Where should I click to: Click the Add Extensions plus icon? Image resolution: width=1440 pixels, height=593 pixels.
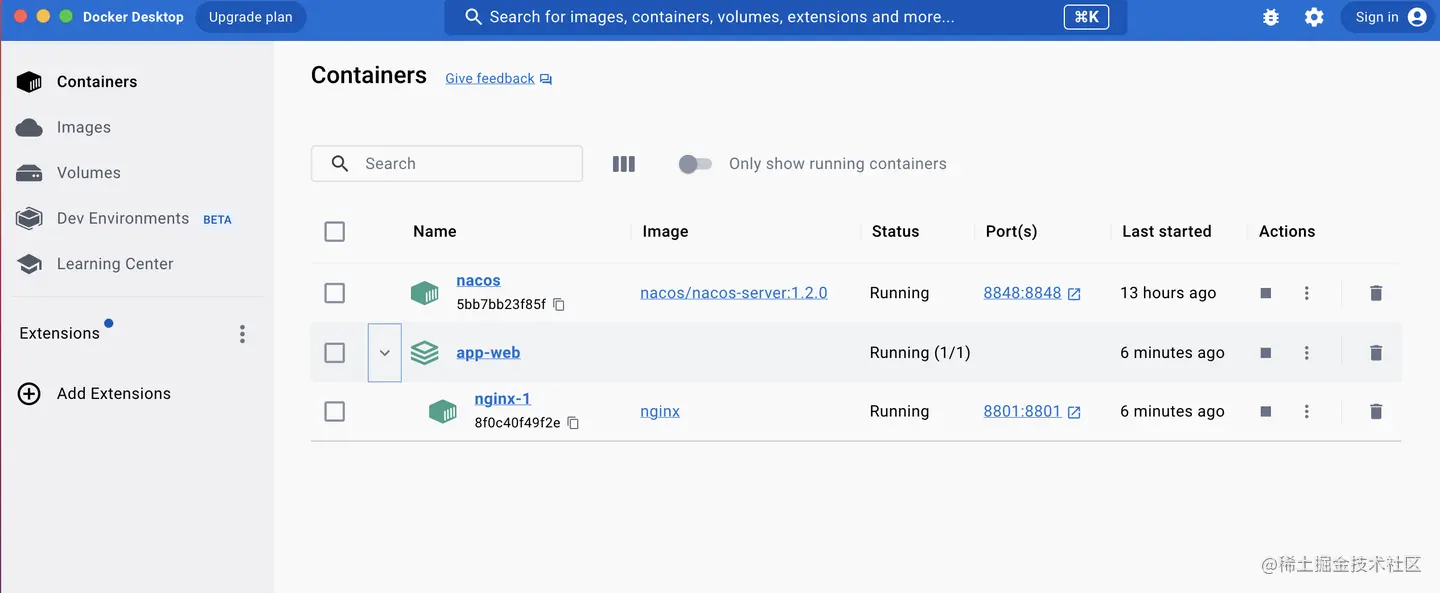pyautogui.click(x=30, y=394)
